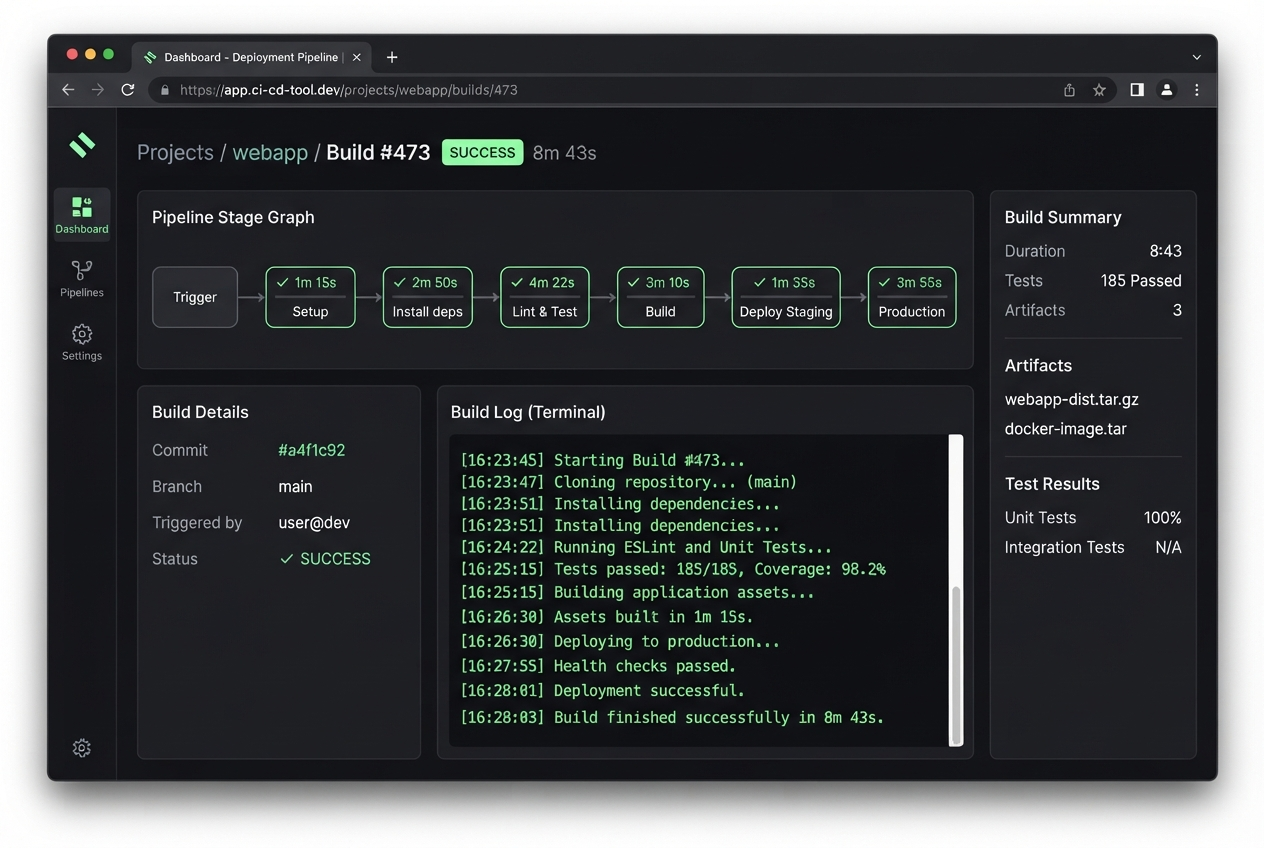The height and width of the screenshot is (848, 1264).
Task: Go to Projects breadcrumb
Action: point(175,152)
